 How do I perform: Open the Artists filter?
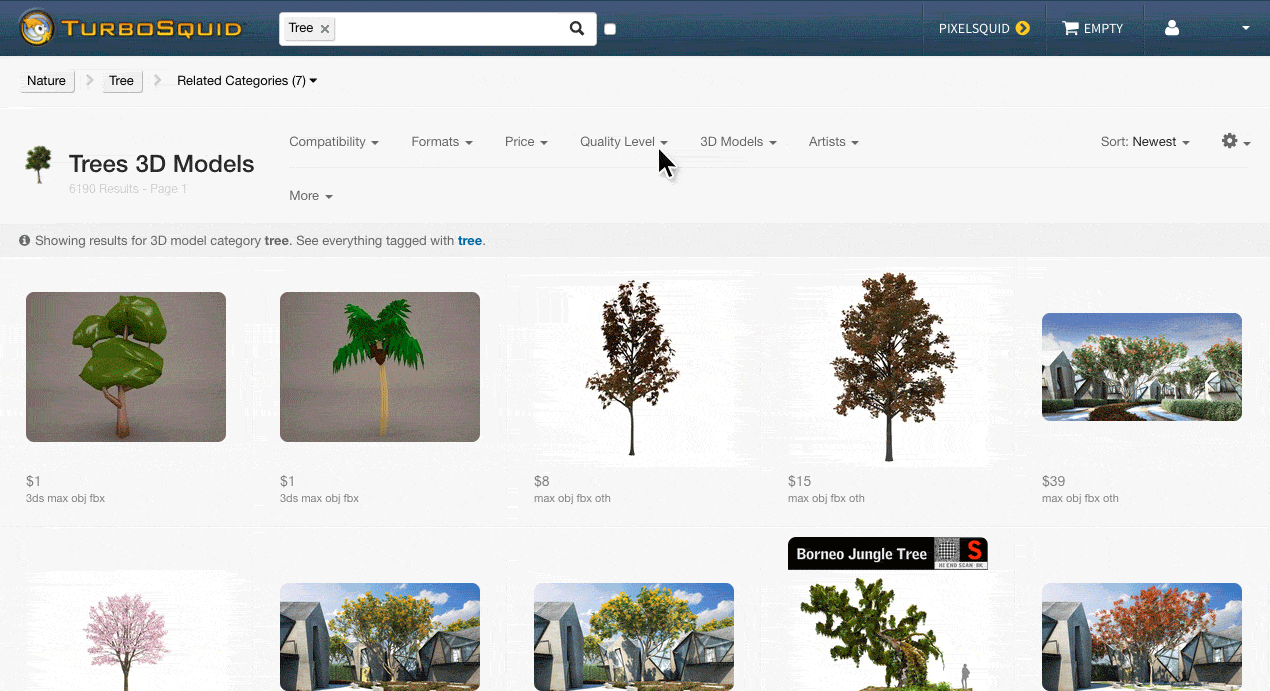pyautogui.click(x=834, y=142)
